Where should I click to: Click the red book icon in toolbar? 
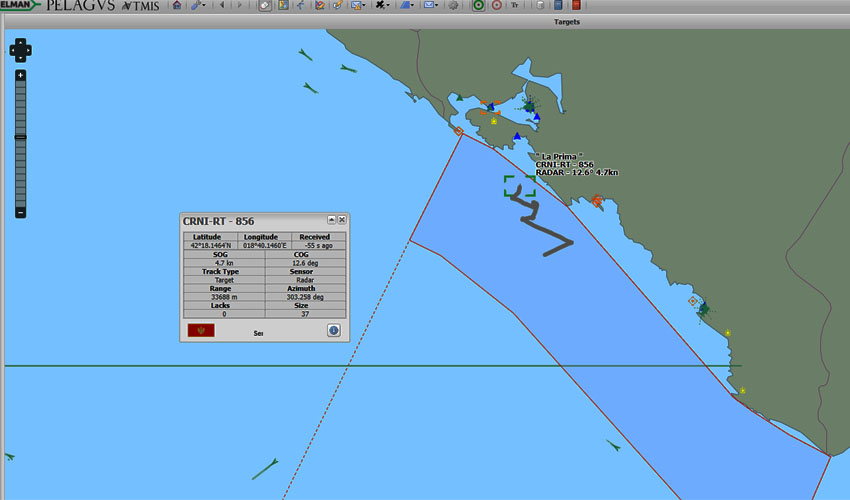click(576, 5)
